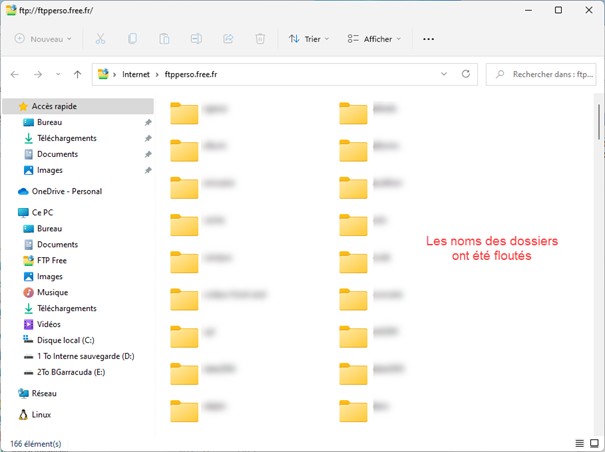Click the Rechercher dans search field
Image resolution: width=605 pixels, height=452 pixels.
click(x=541, y=74)
